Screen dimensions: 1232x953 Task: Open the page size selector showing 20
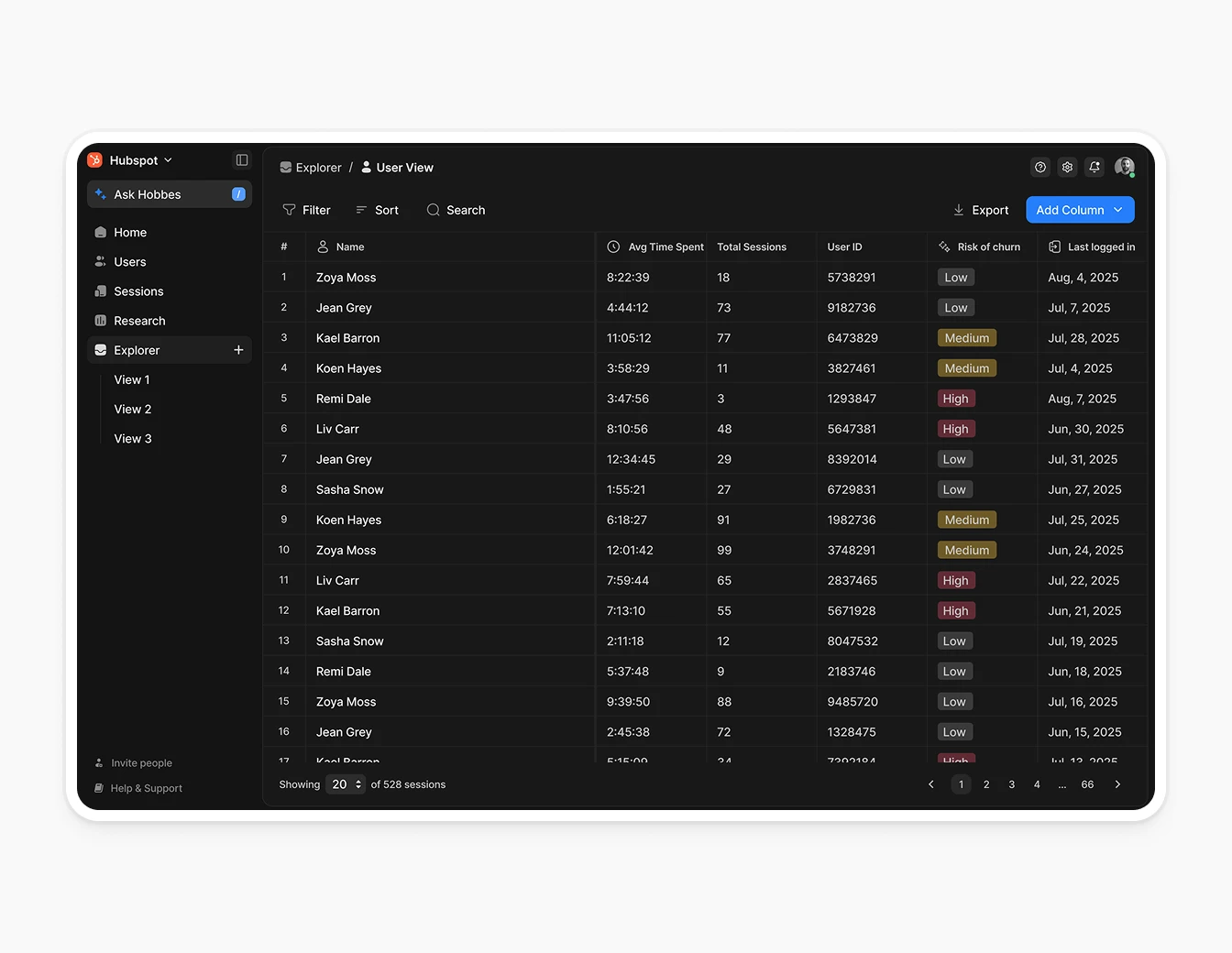345,784
